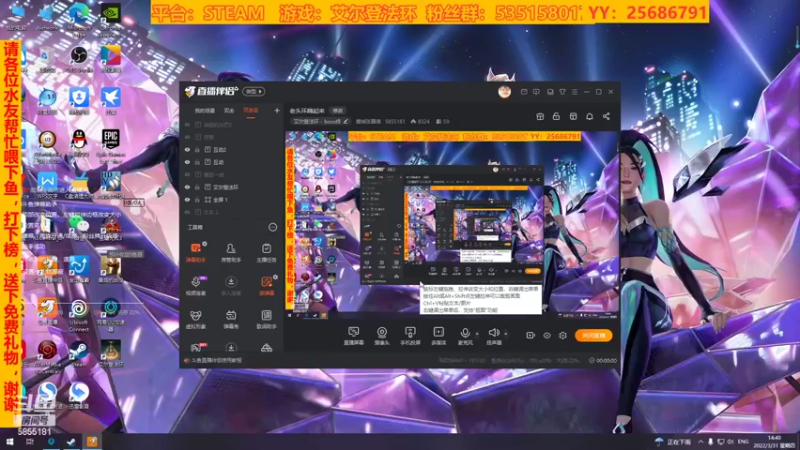Screen dimensions: 800x450
Task: Click the layout grid icon above the preview
Action: point(573,116)
